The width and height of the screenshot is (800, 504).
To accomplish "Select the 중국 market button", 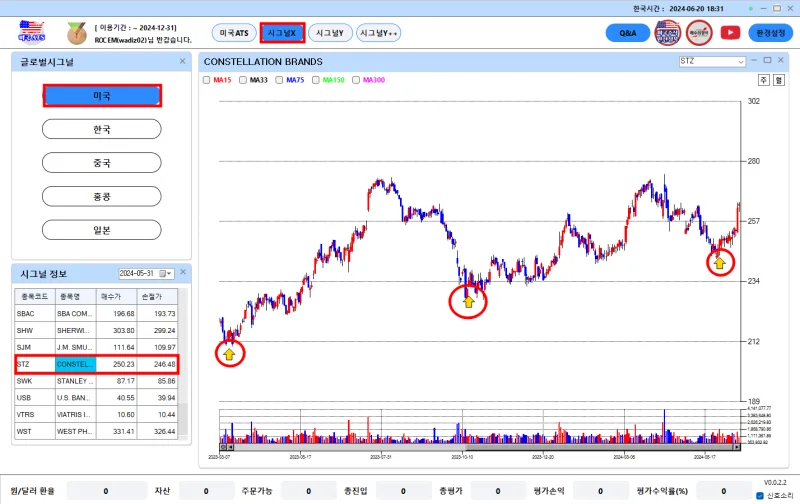I will point(102,163).
